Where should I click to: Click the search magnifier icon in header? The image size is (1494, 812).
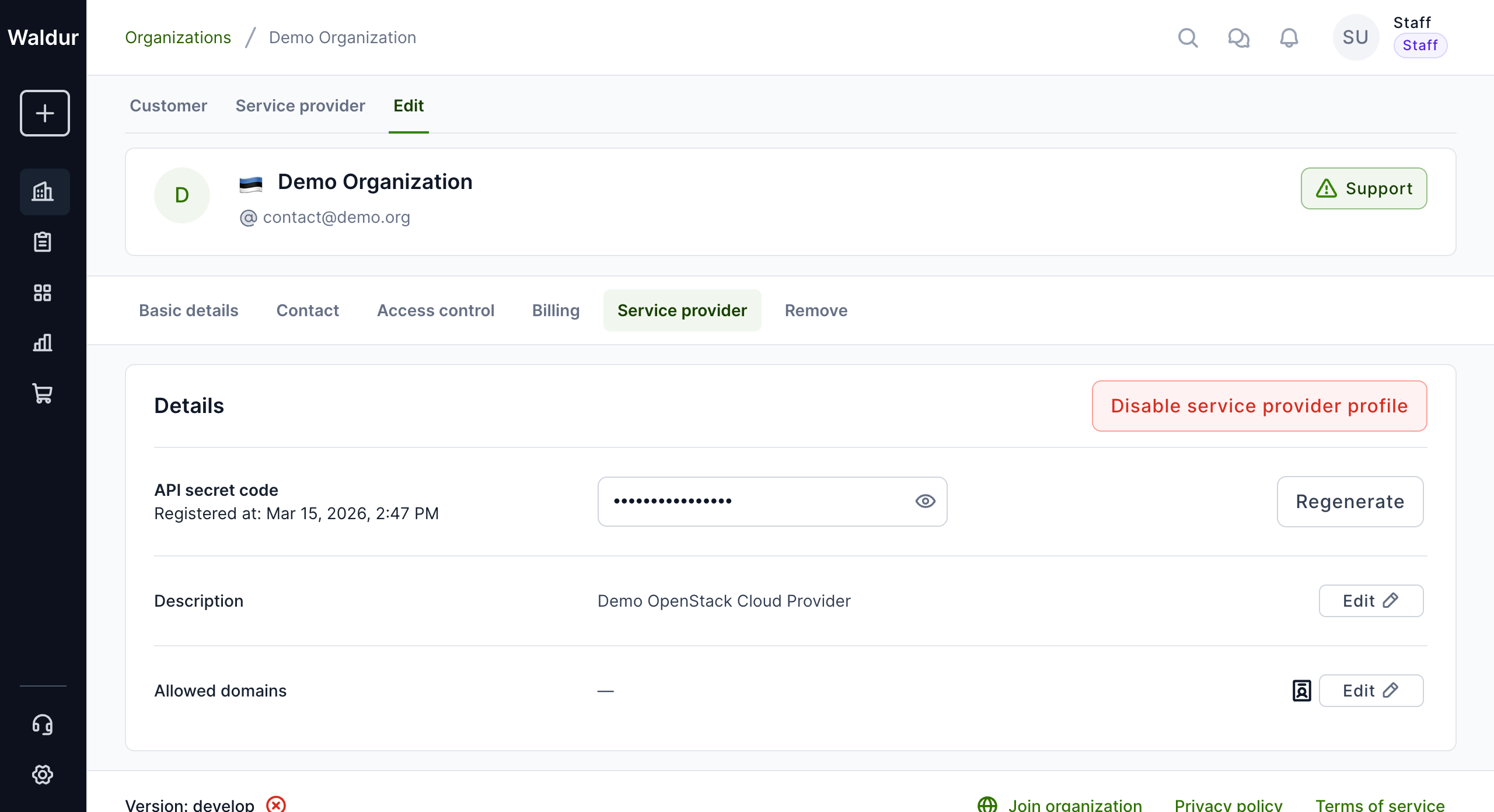coord(1188,38)
